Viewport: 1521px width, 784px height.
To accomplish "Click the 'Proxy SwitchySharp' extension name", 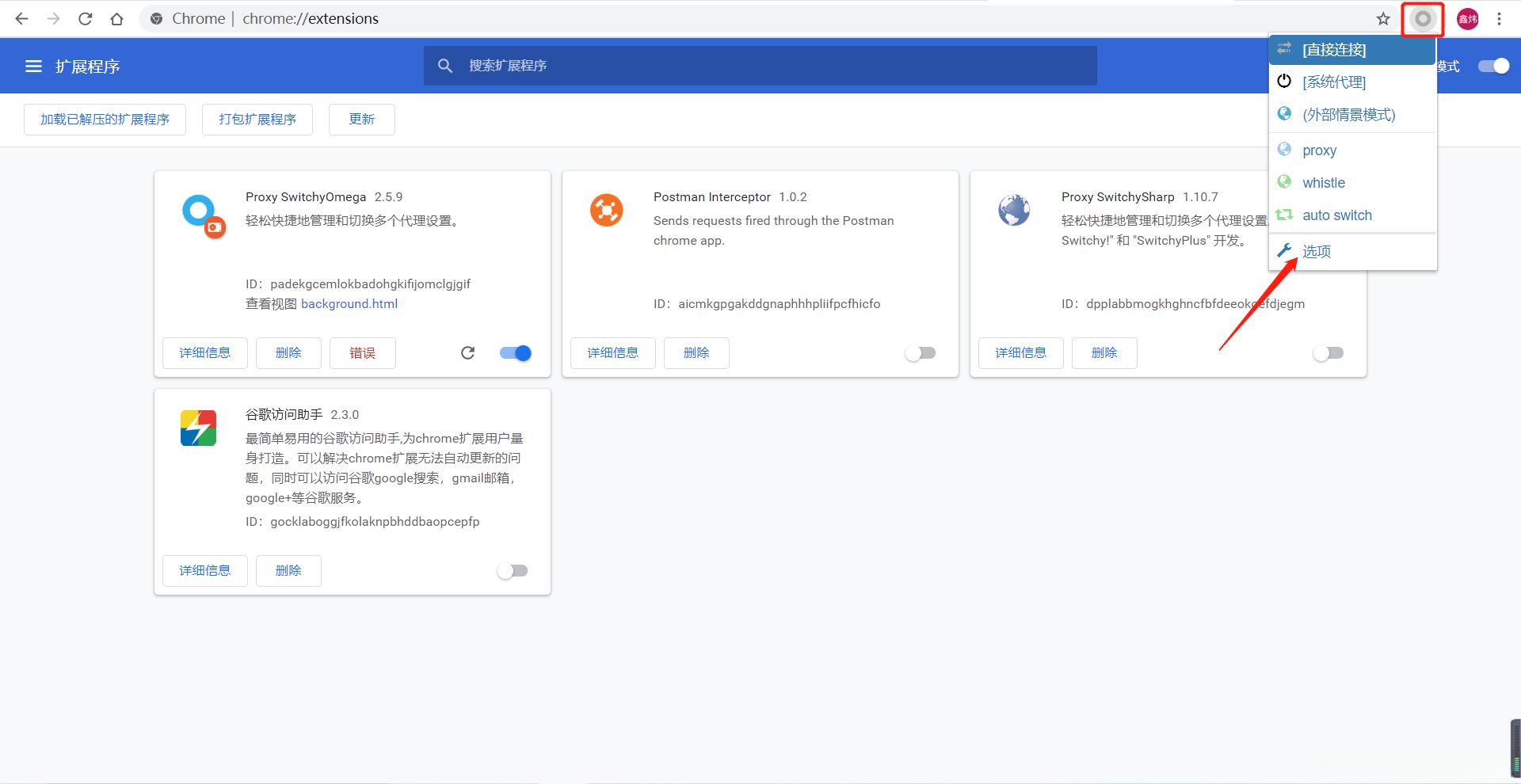I will click(1118, 197).
